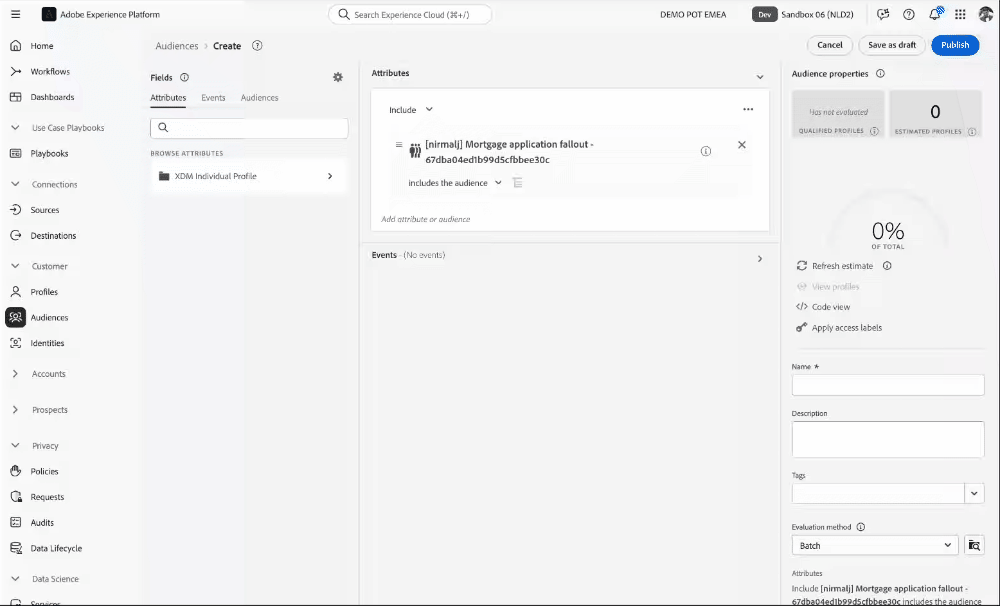Click the Refresh estimate icon
1000x606 pixels.
point(802,265)
